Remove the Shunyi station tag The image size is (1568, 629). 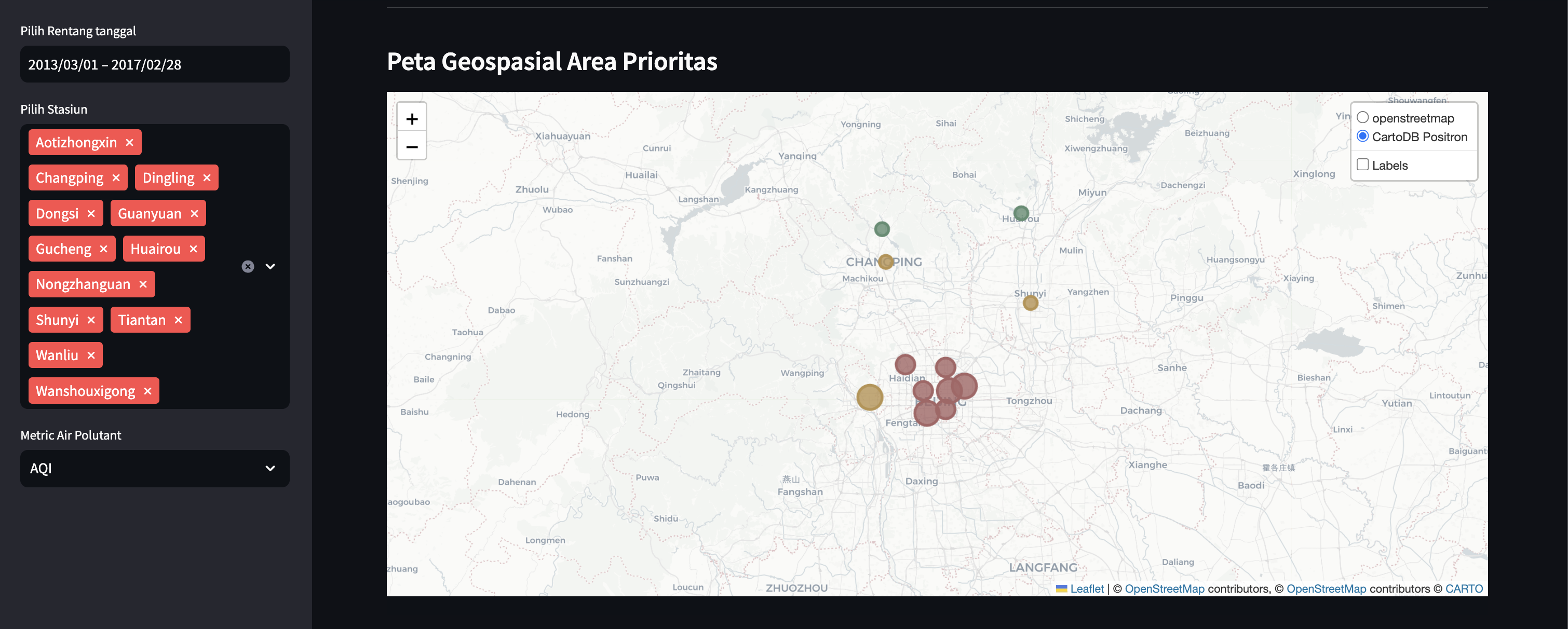tap(91, 320)
